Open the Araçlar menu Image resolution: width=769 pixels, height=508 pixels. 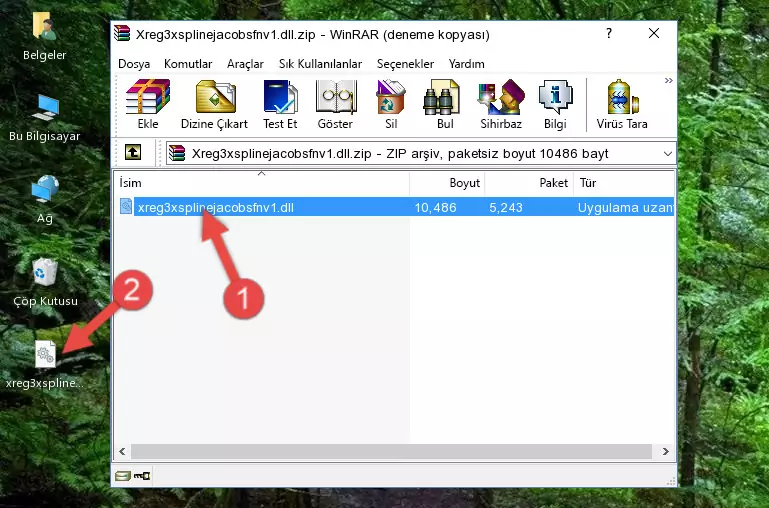point(245,64)
